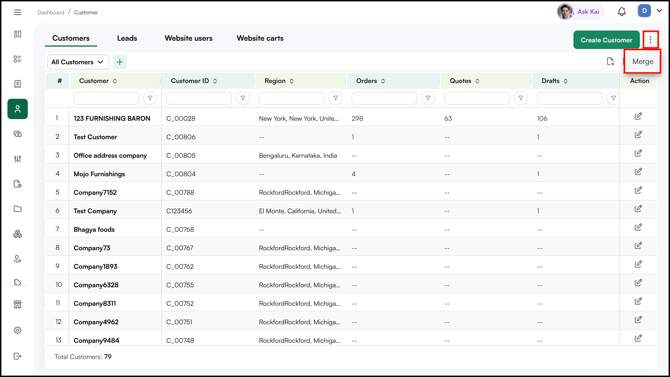The width and height of the screenshot is (670, 377).
Task: Open Region column filter icon
Action: [x=335, y=98]
